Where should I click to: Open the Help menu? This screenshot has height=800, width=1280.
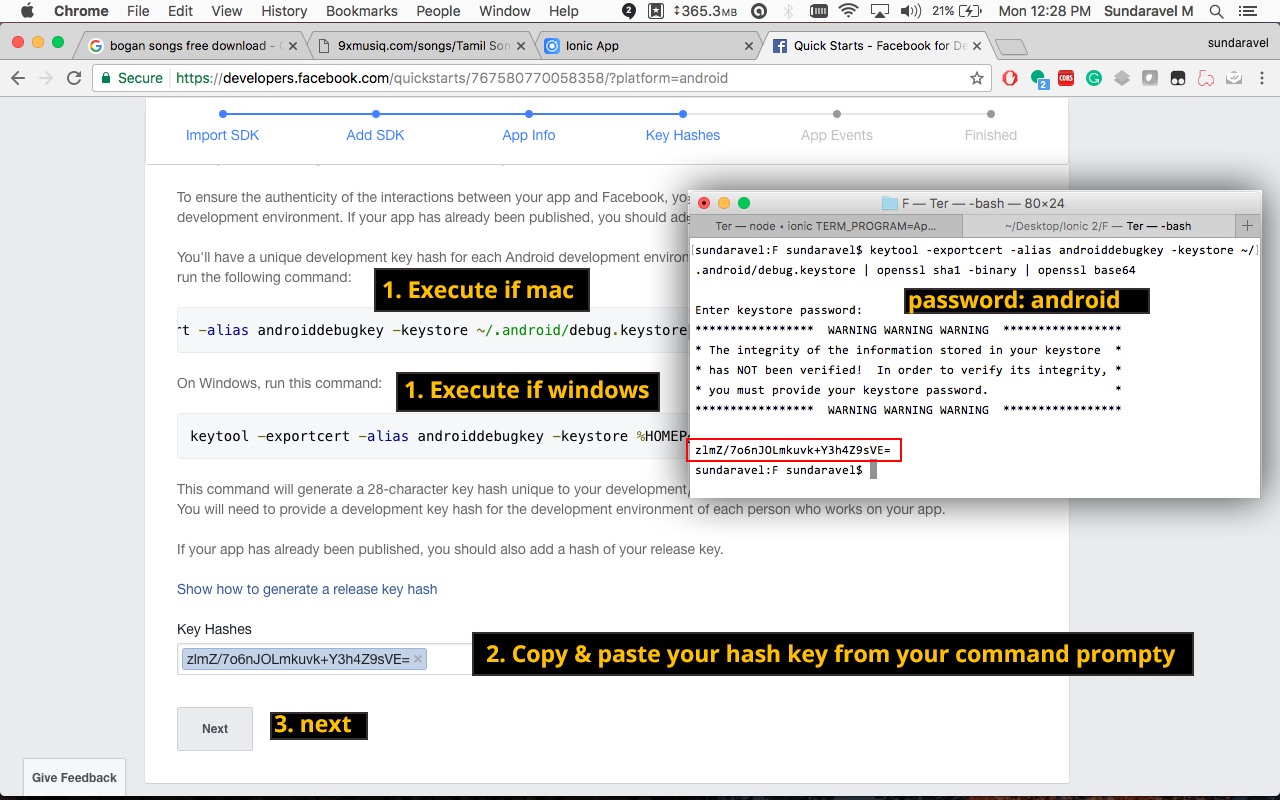(564, 11)
